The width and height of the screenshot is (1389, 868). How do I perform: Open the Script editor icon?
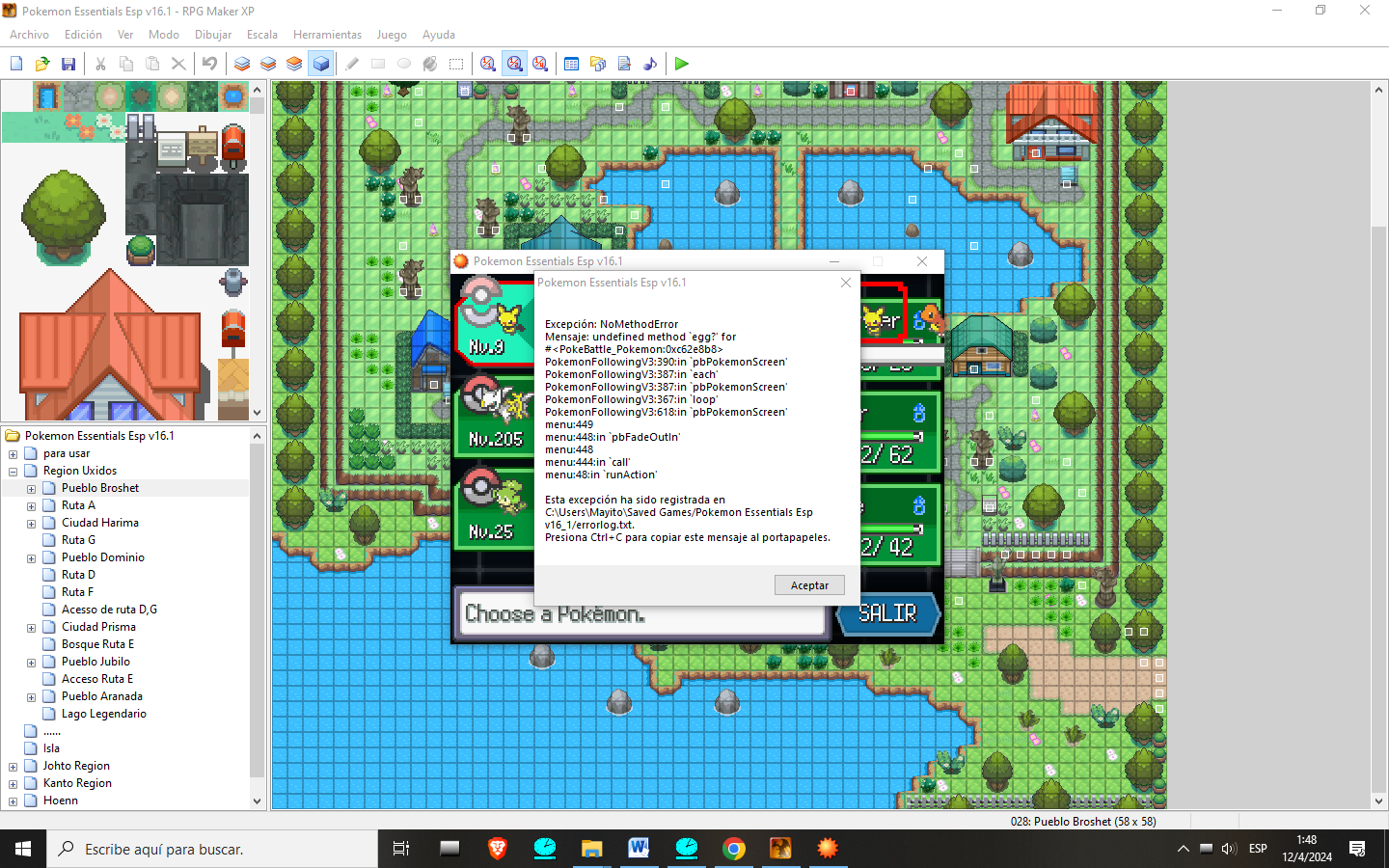click(624, 64)
